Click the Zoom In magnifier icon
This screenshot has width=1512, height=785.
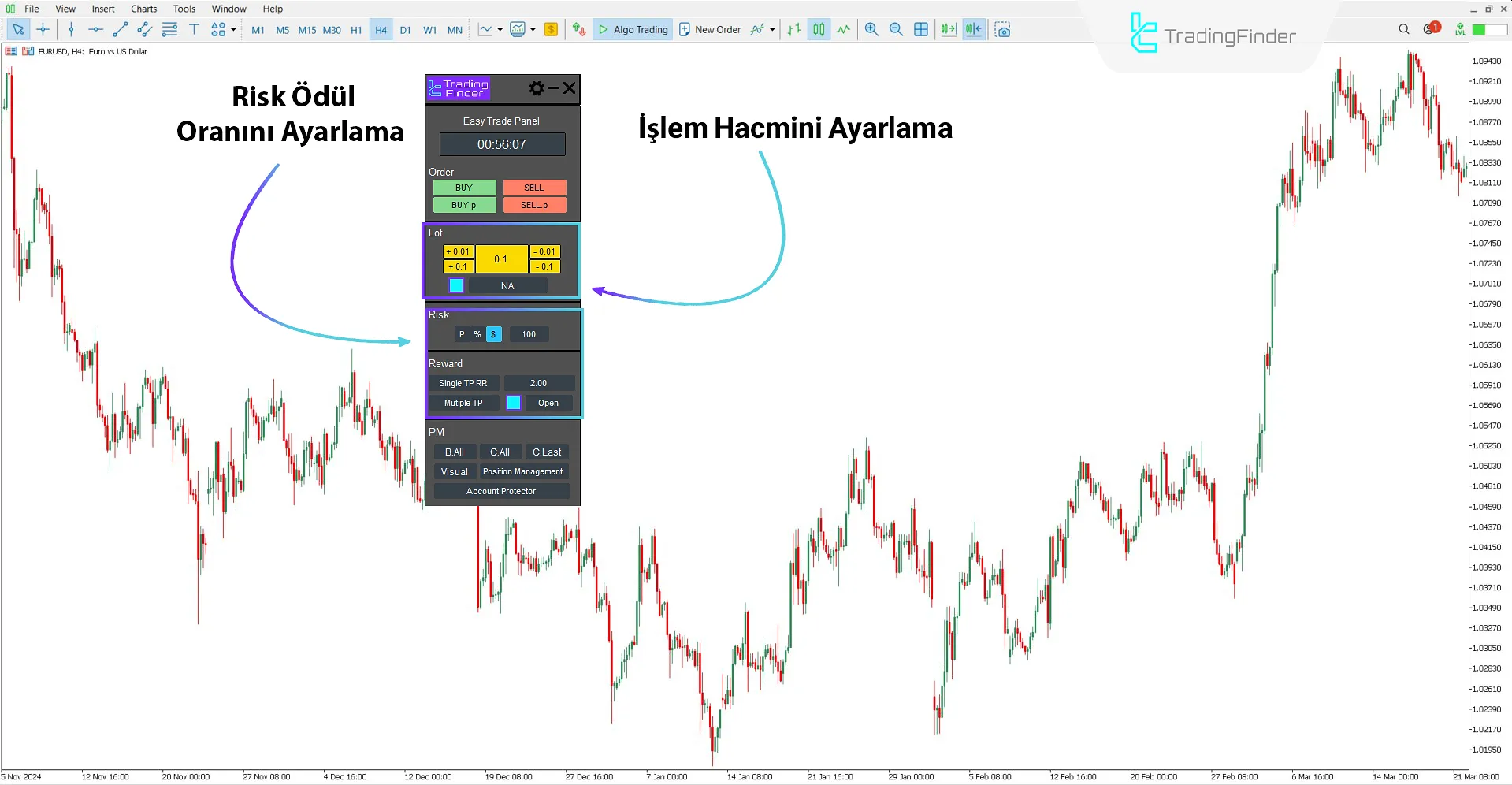click(x=871, y=29)
